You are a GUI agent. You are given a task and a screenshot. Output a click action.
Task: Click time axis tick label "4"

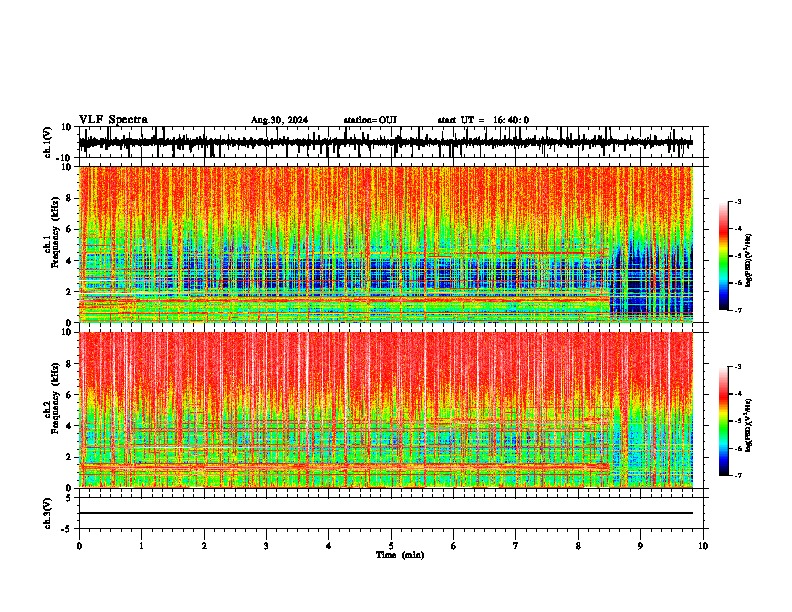(x=329, y=546)
